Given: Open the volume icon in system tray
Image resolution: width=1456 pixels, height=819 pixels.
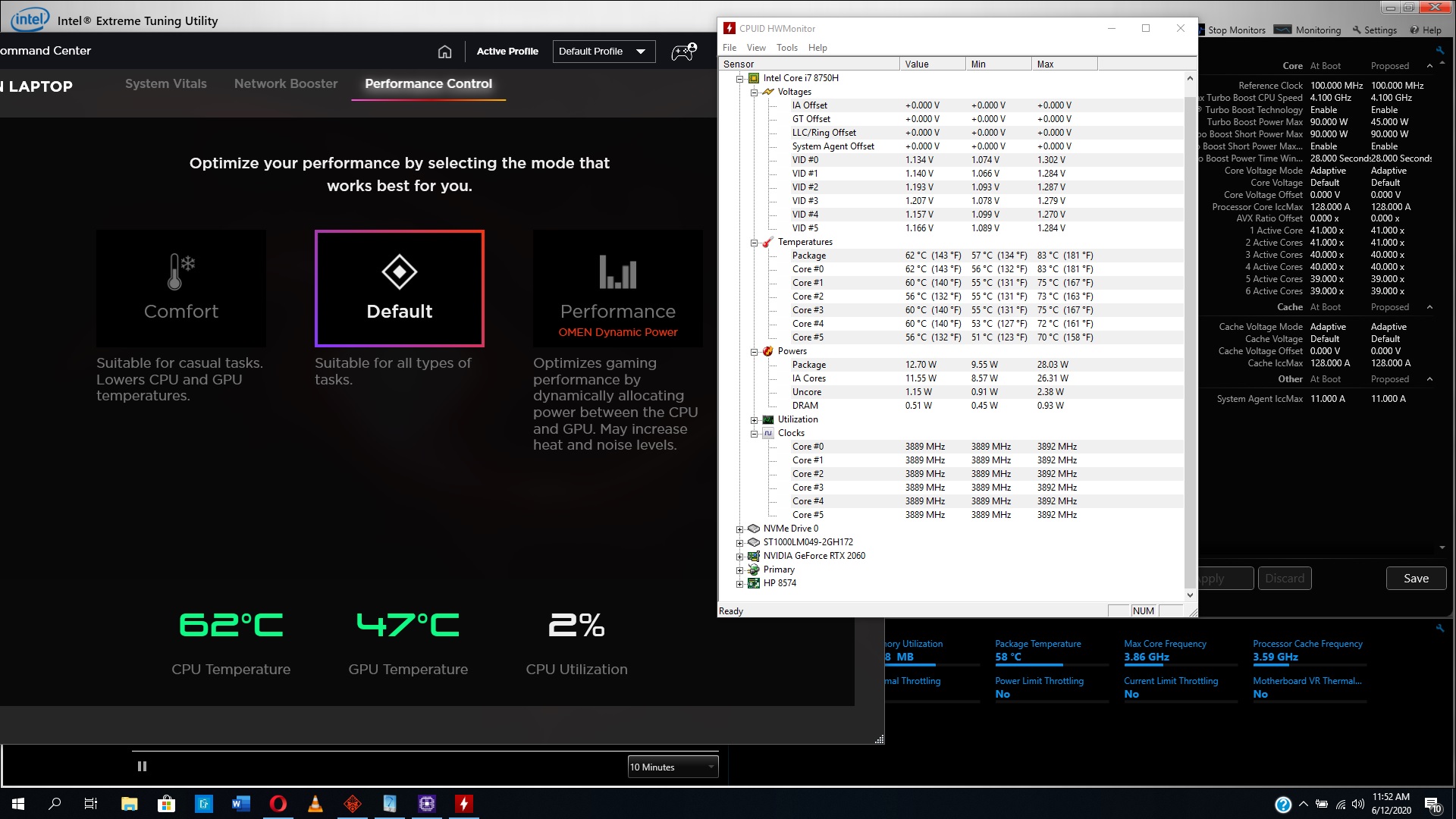Looking at the screenshot, I should point(1357,803).
